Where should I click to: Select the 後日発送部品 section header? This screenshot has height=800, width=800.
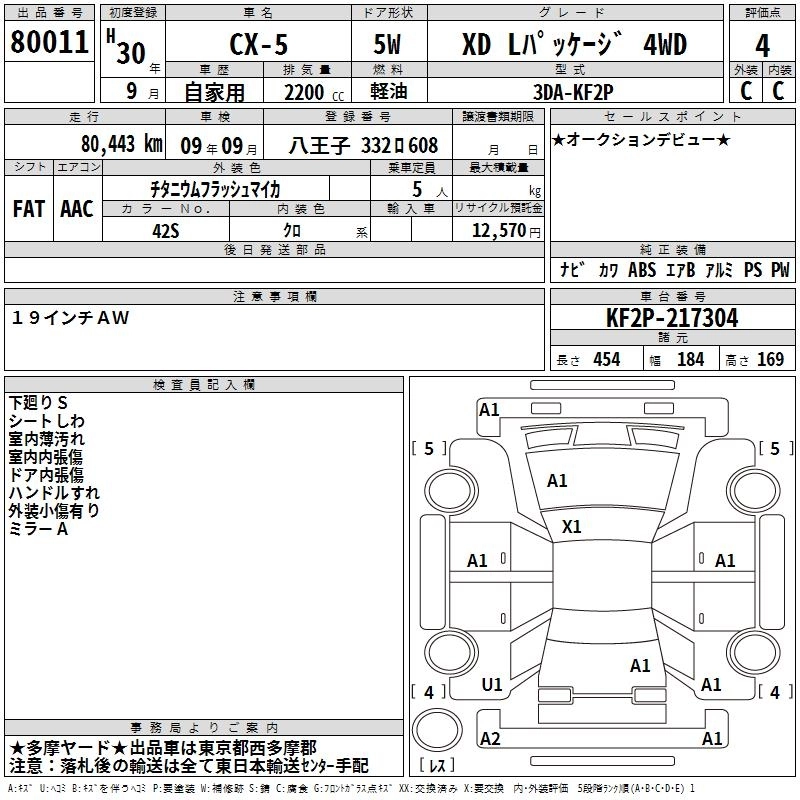click(274, 249)
